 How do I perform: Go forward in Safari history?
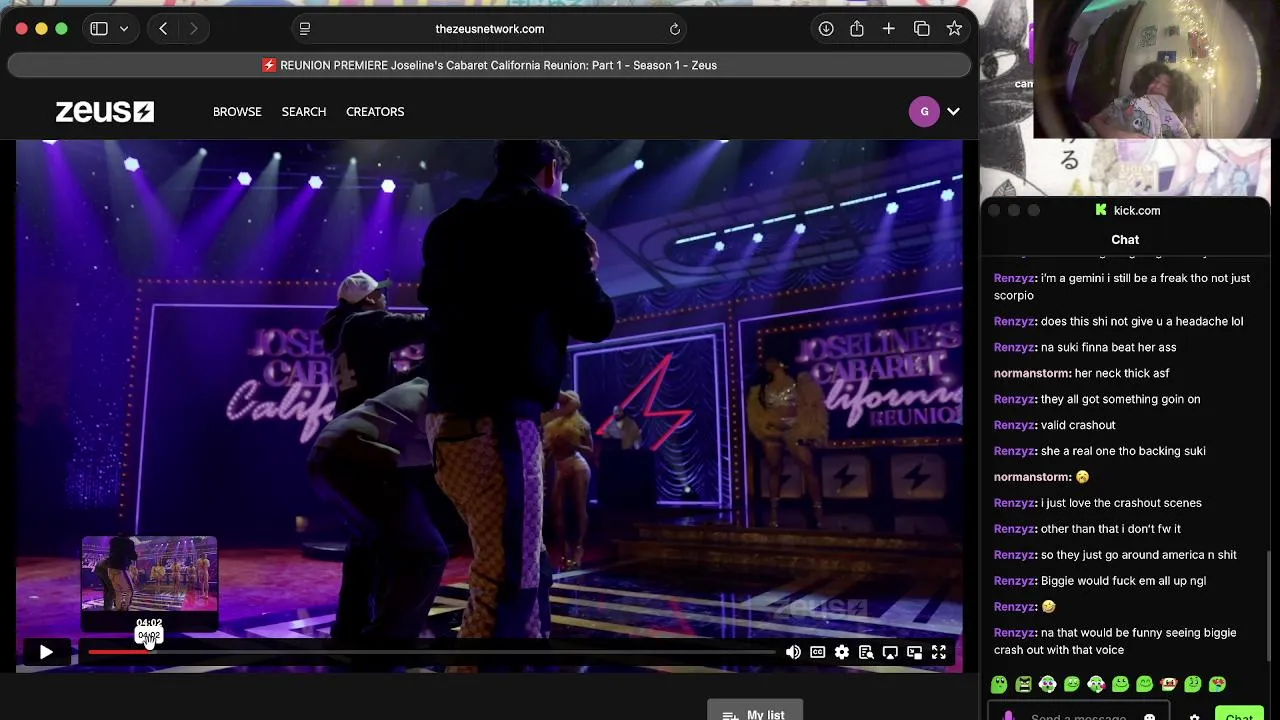pyautogui.click(x=194, y=29)
